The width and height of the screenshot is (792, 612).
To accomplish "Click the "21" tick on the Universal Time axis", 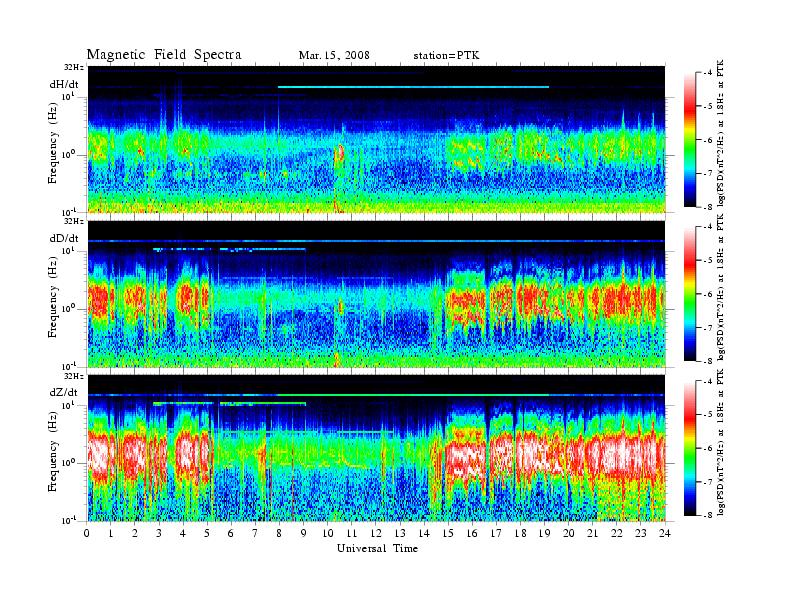I will [x=592, y=534].
